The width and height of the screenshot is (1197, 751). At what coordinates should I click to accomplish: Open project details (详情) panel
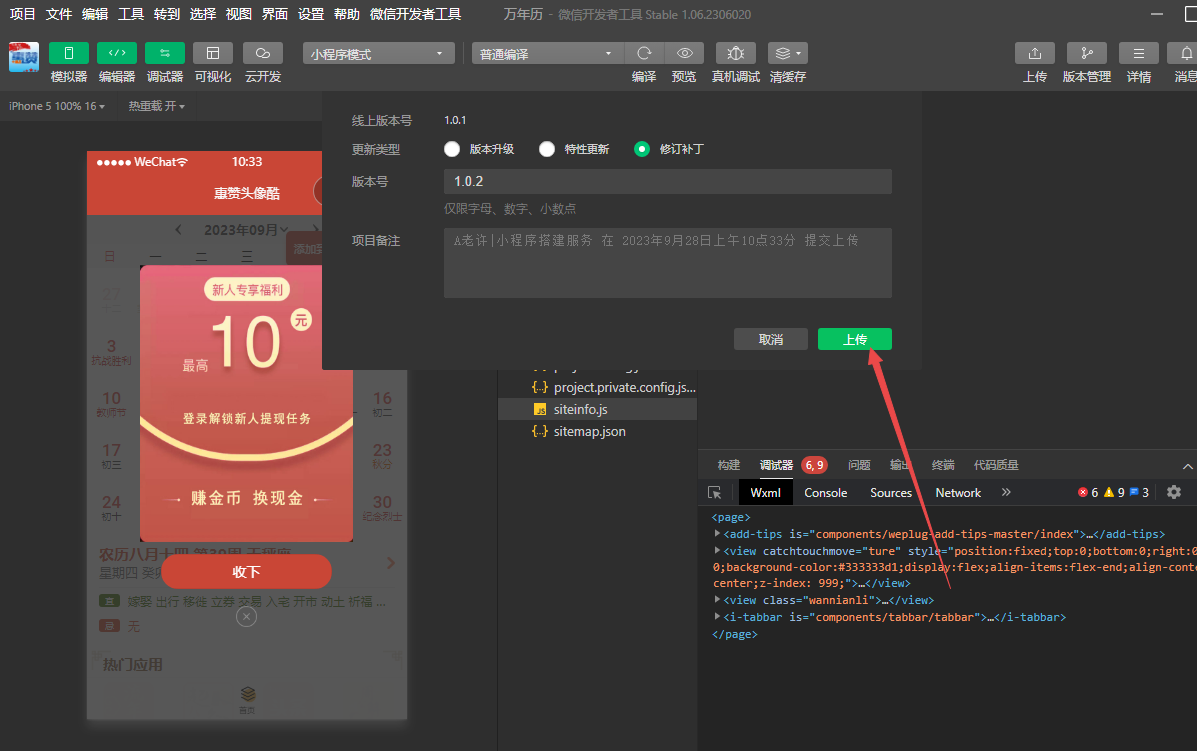(x=1139, y=53)
